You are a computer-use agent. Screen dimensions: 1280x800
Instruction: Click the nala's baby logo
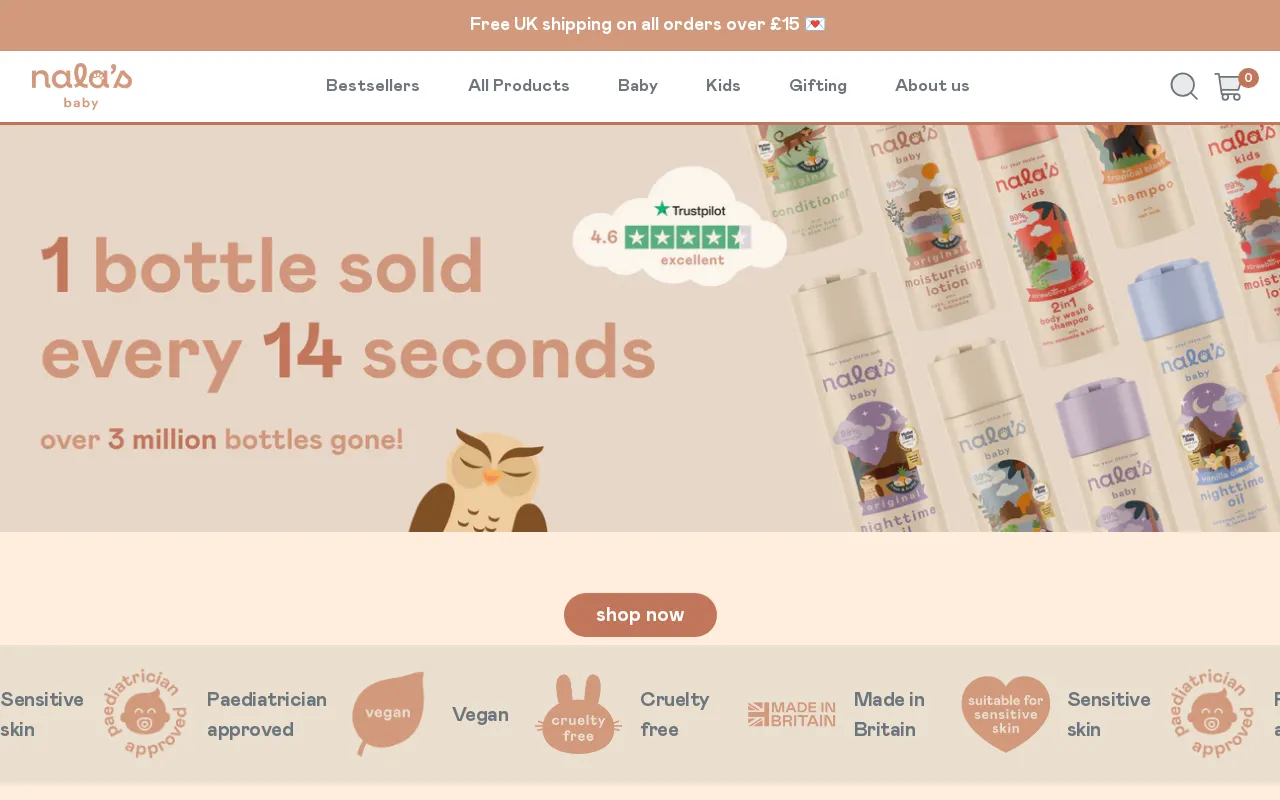(x=81, y=86)
